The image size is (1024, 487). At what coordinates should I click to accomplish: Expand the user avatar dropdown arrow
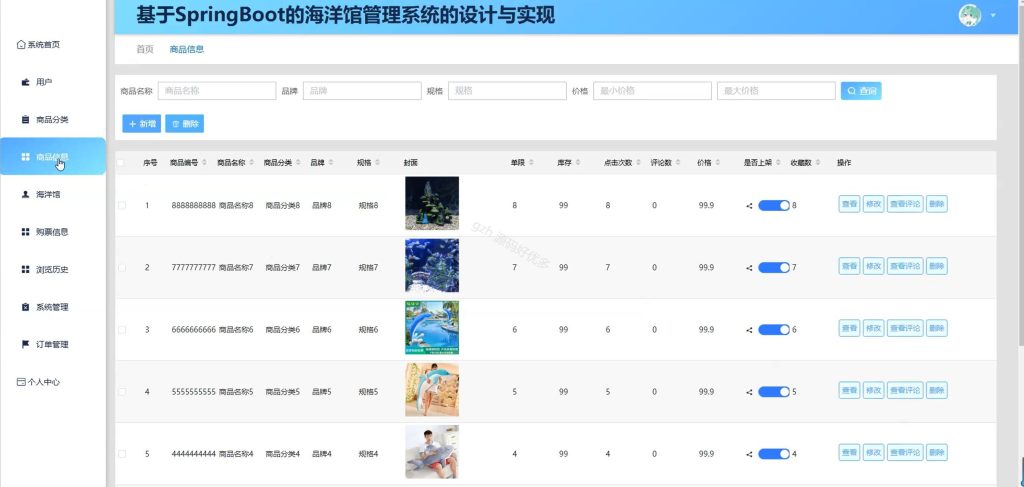pos(993,15)
